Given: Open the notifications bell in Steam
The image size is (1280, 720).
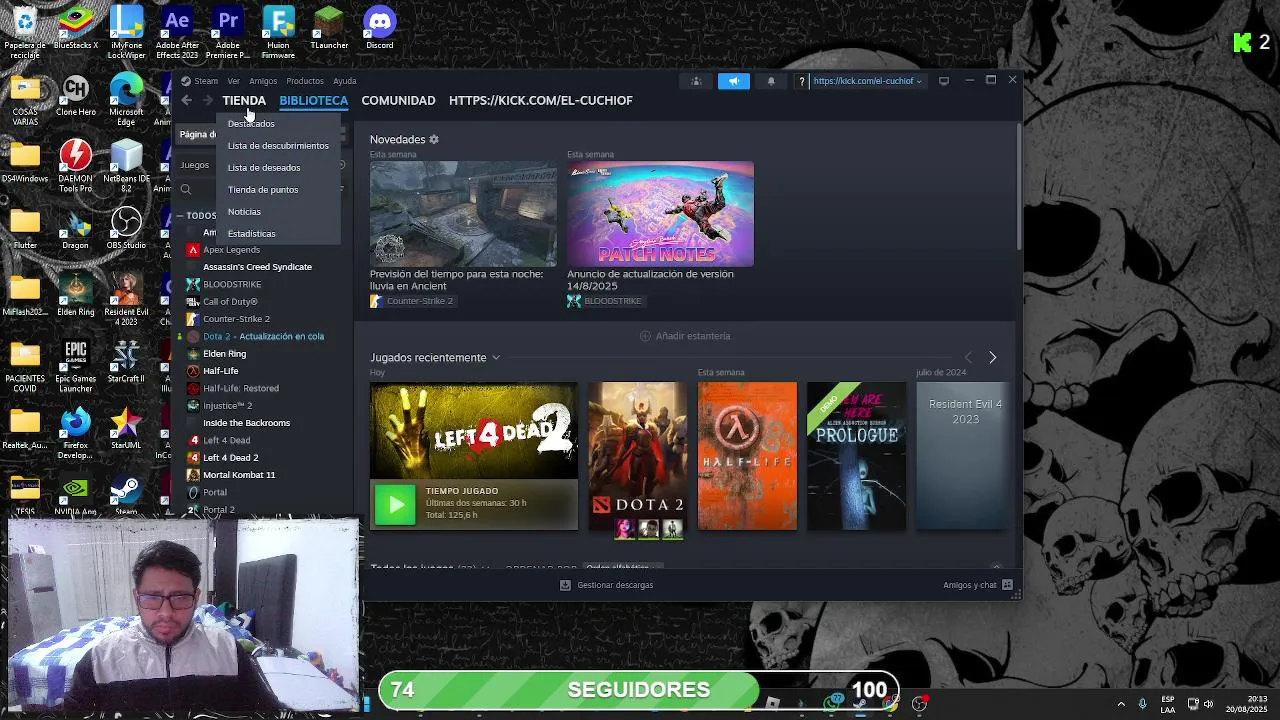Looking at the screenshot, I should tap(770, 81).
